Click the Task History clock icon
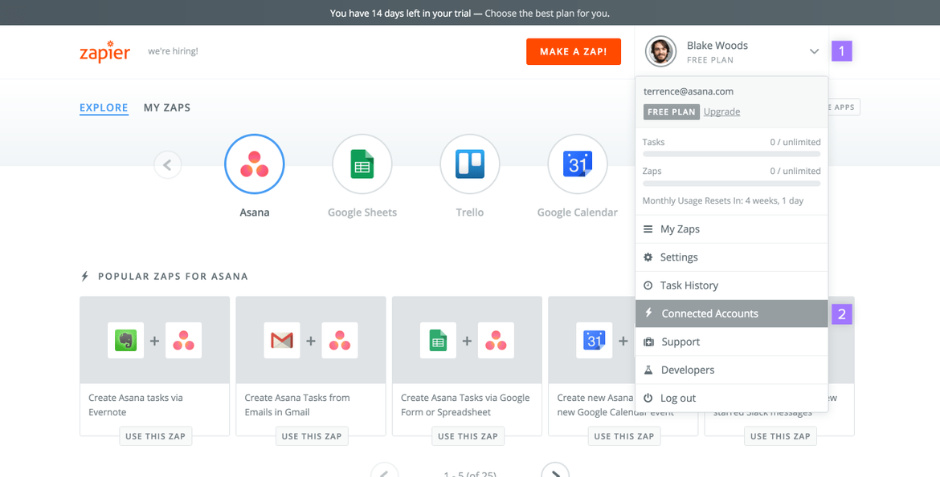Image resolution: width=940 pixels, height=477 pixels. [648, 285]
